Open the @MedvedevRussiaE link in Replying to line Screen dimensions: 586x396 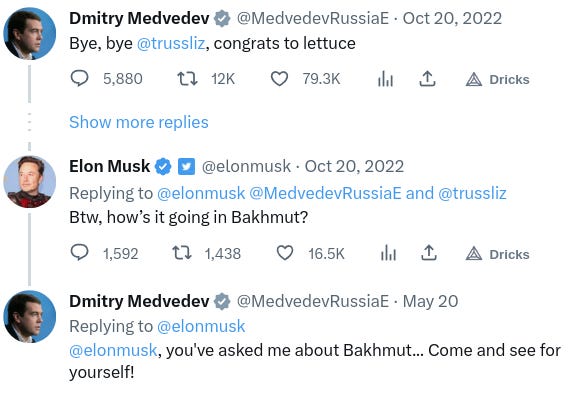point(325,194)
